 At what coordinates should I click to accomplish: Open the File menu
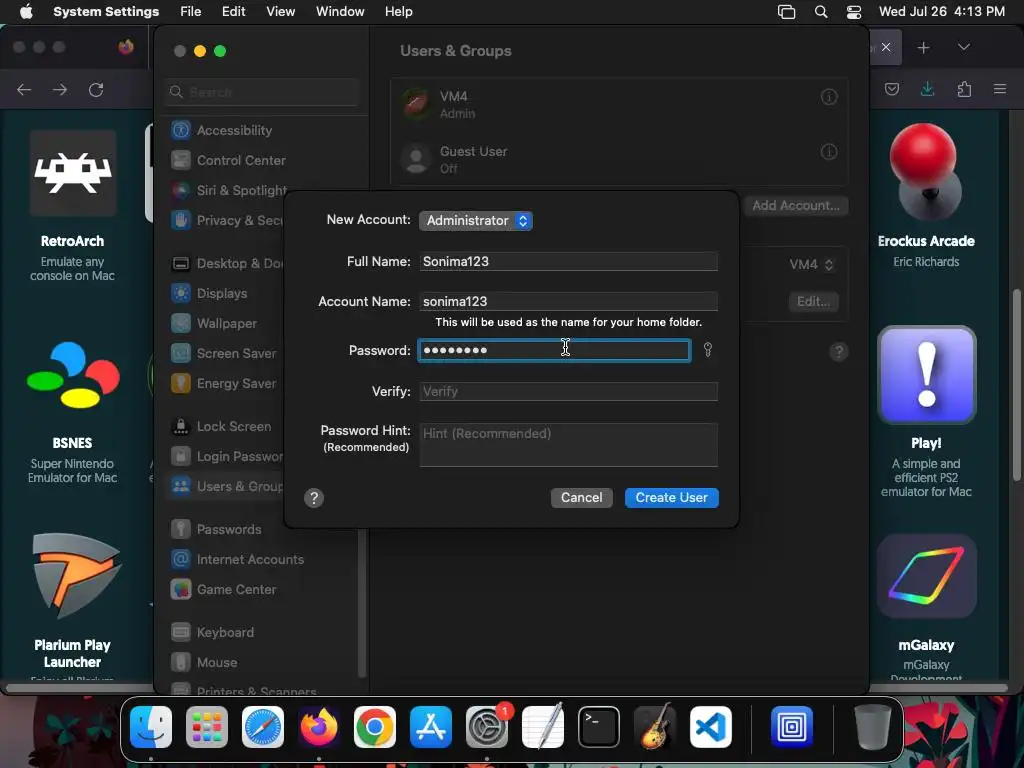point(191,12)
